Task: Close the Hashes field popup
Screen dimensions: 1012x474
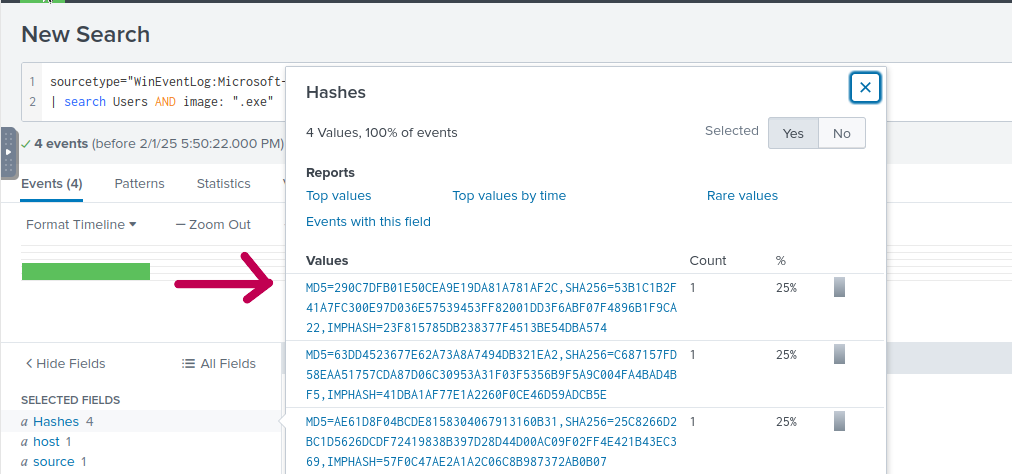Action: [x=865, y=88]
